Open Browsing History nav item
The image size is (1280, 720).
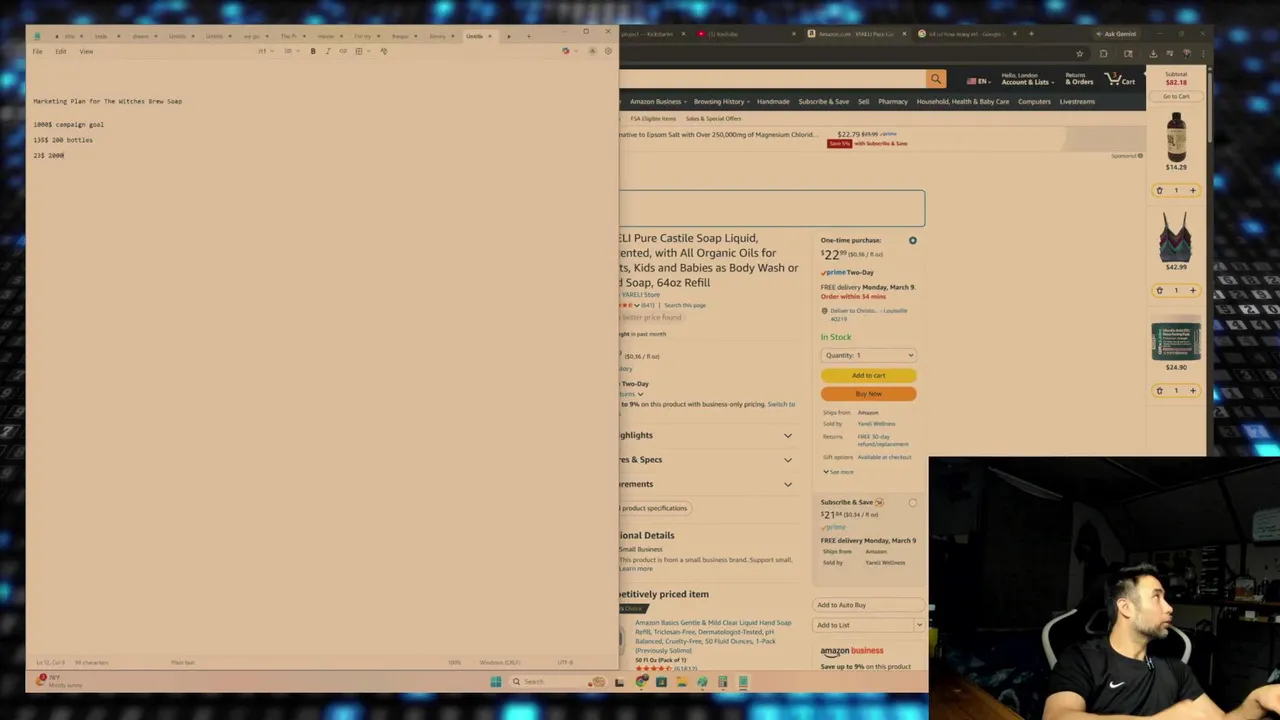(x=719, y=101)
